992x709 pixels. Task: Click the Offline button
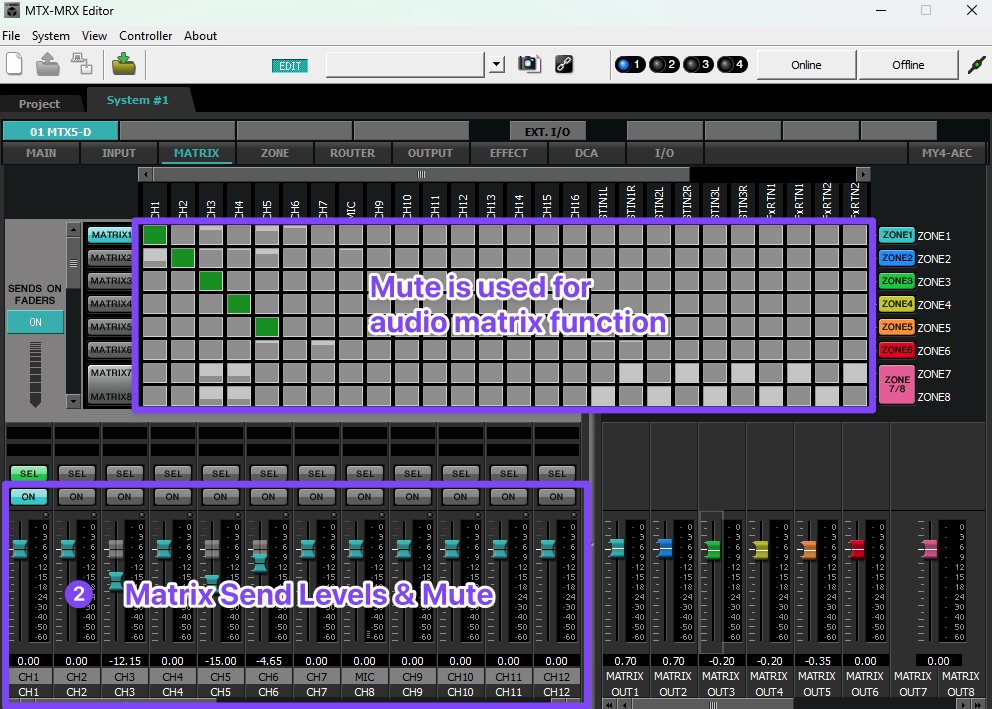[x=908, y=65]
